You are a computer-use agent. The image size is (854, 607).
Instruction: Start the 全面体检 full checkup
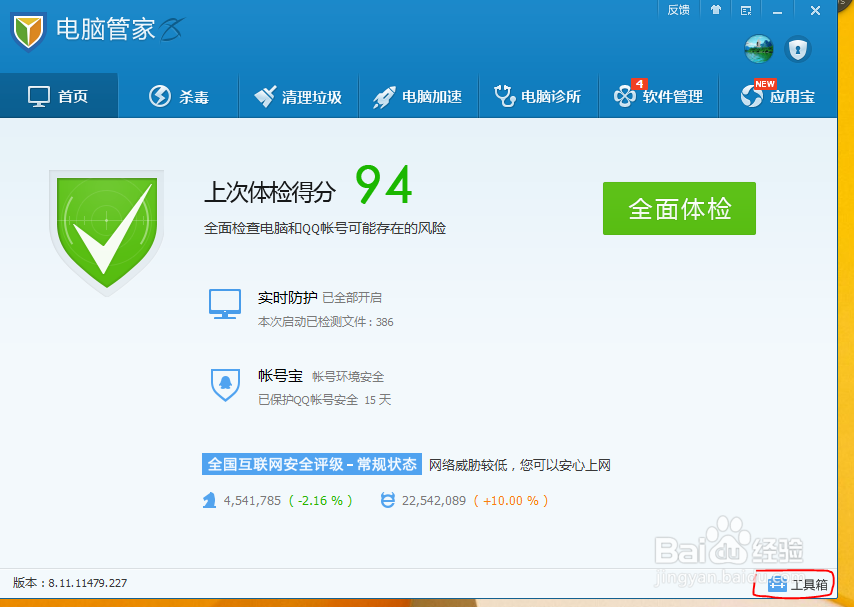[679, 209]
